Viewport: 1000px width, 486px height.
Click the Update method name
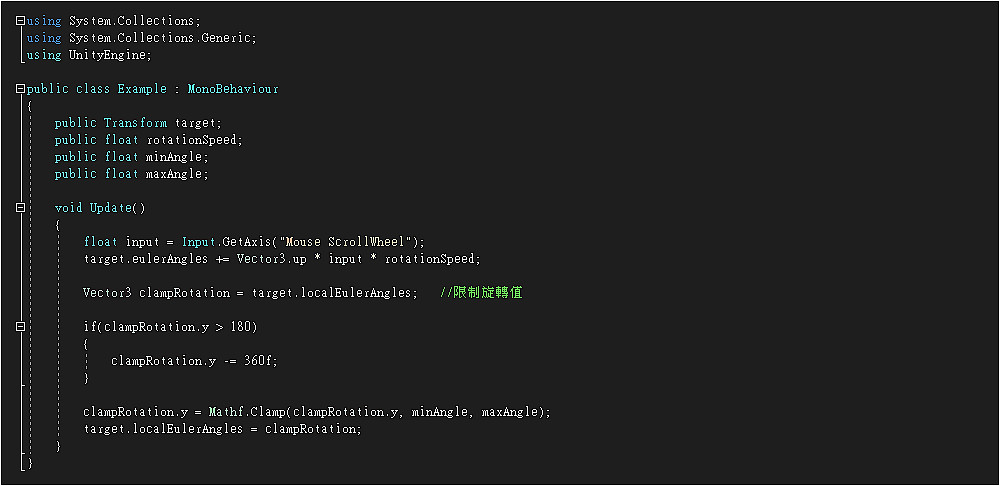(110, 208)
